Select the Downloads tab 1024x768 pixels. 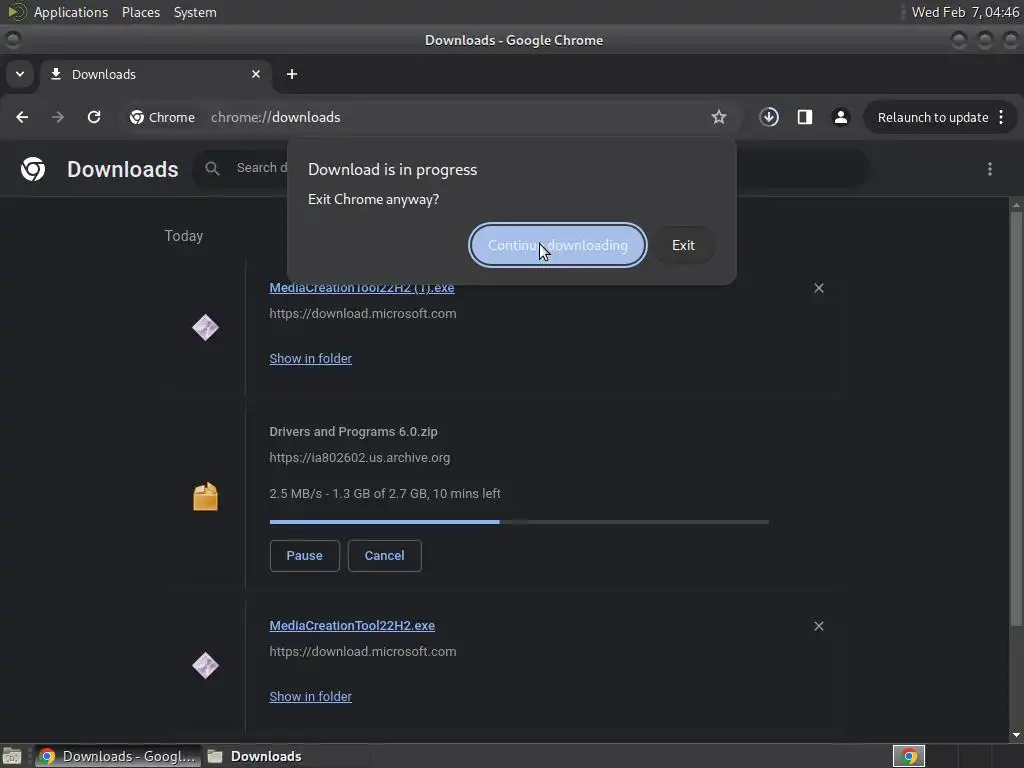click(x=155, y=74)
